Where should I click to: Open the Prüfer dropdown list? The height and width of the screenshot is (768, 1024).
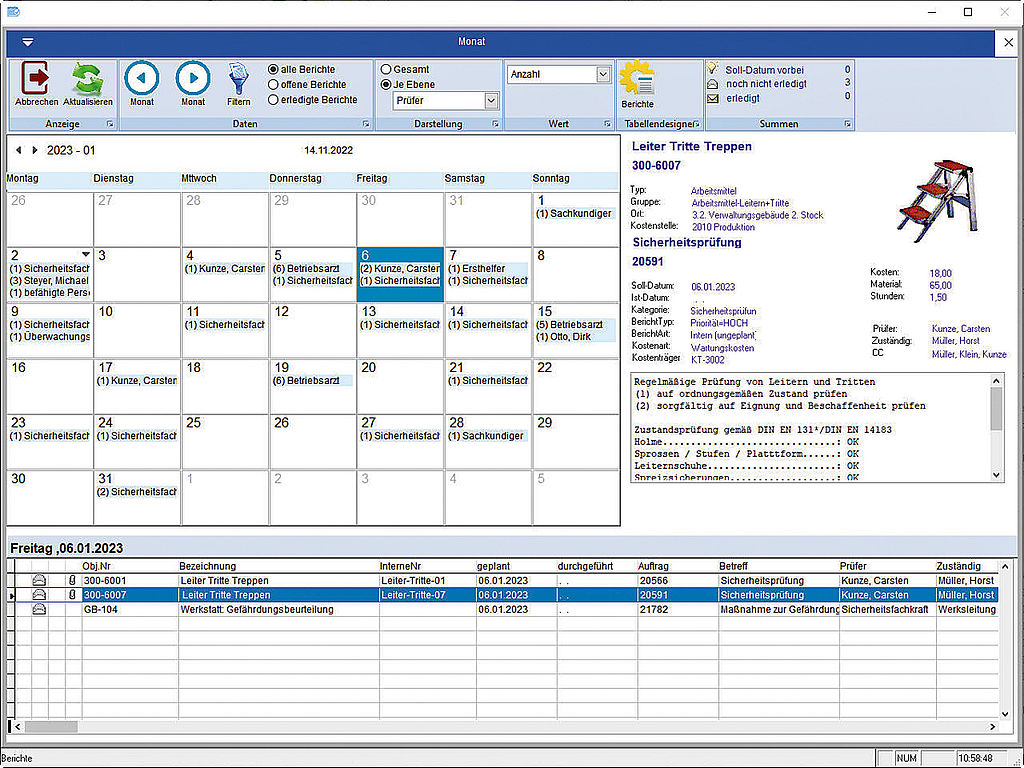[491, 101]
